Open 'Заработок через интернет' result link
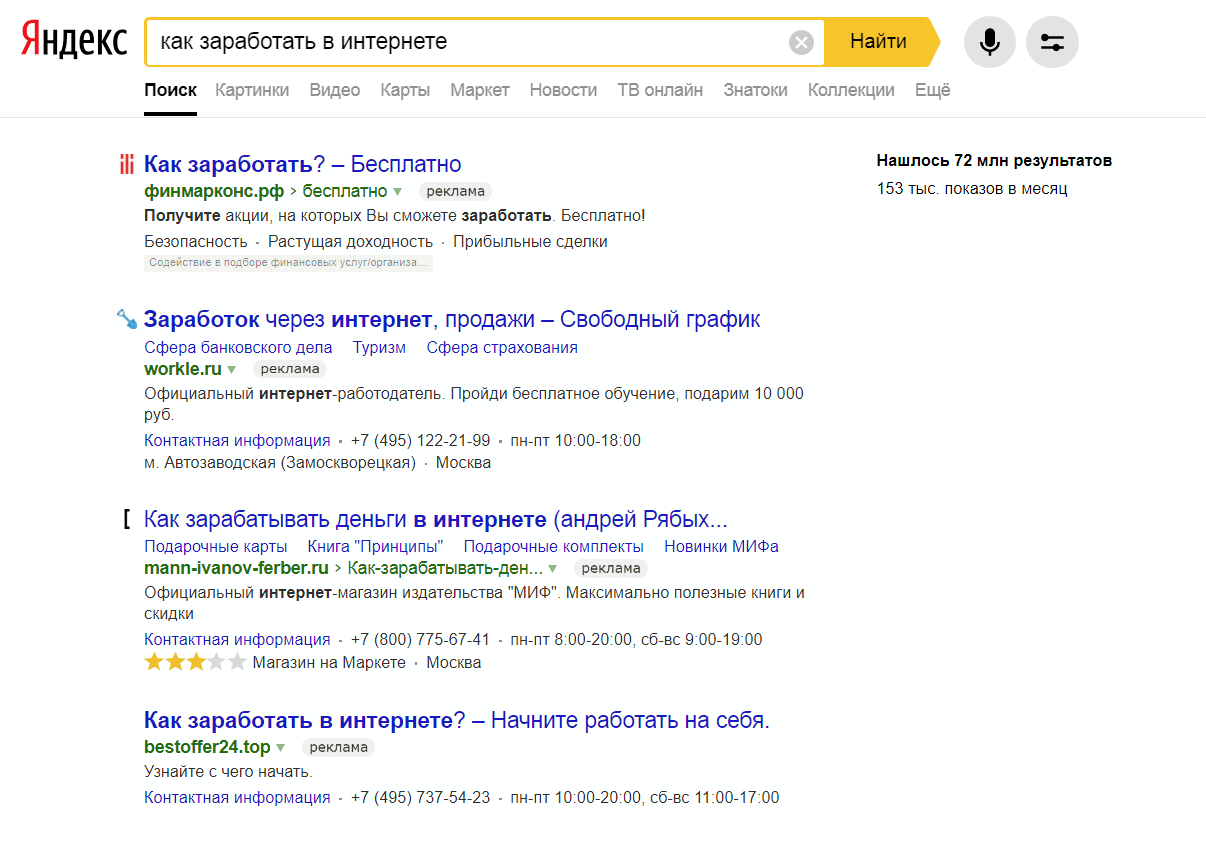This screenshot has width=1206, height=843. click(x=452, y=319)
